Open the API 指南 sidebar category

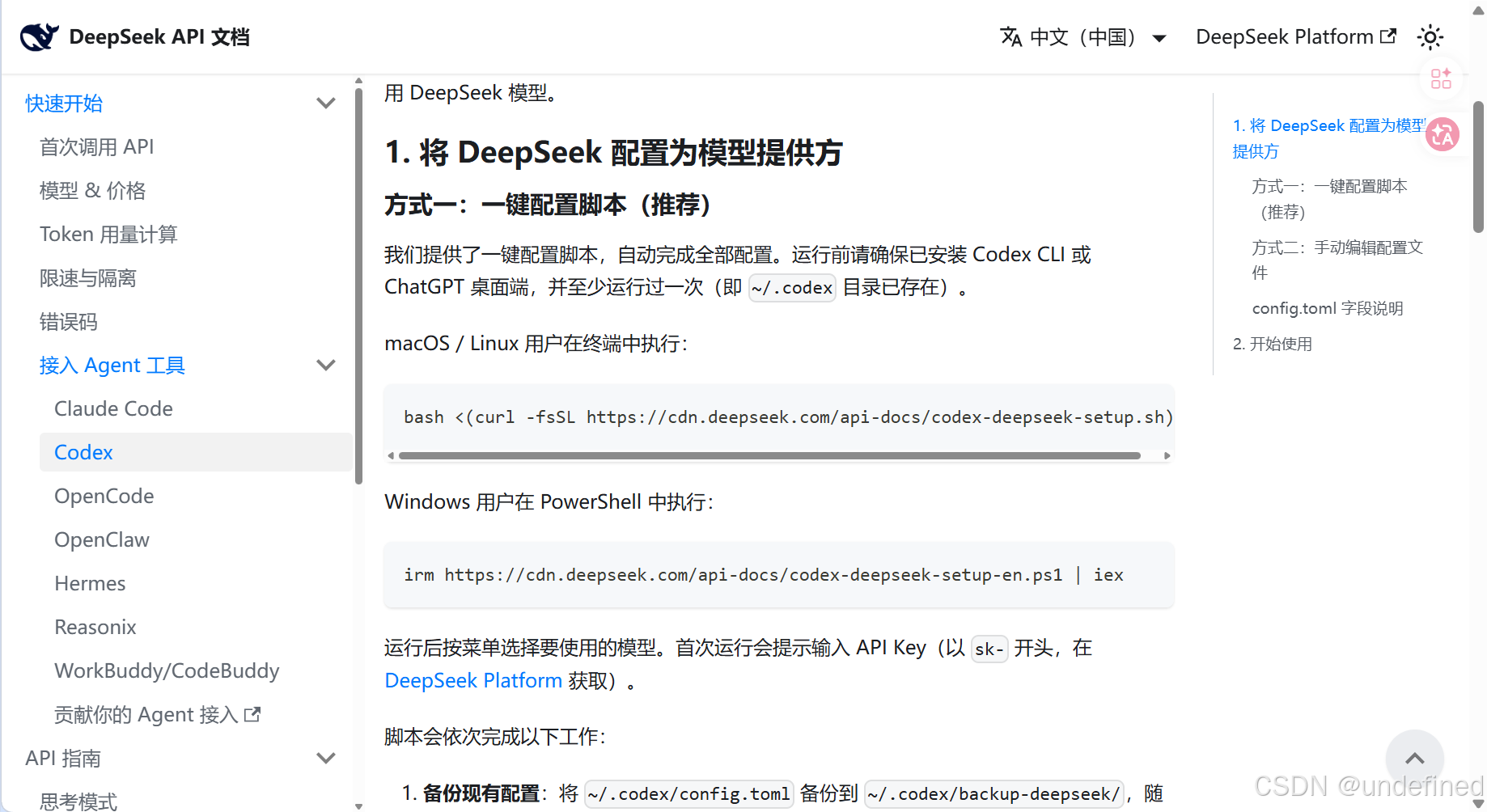click(63, 759)
